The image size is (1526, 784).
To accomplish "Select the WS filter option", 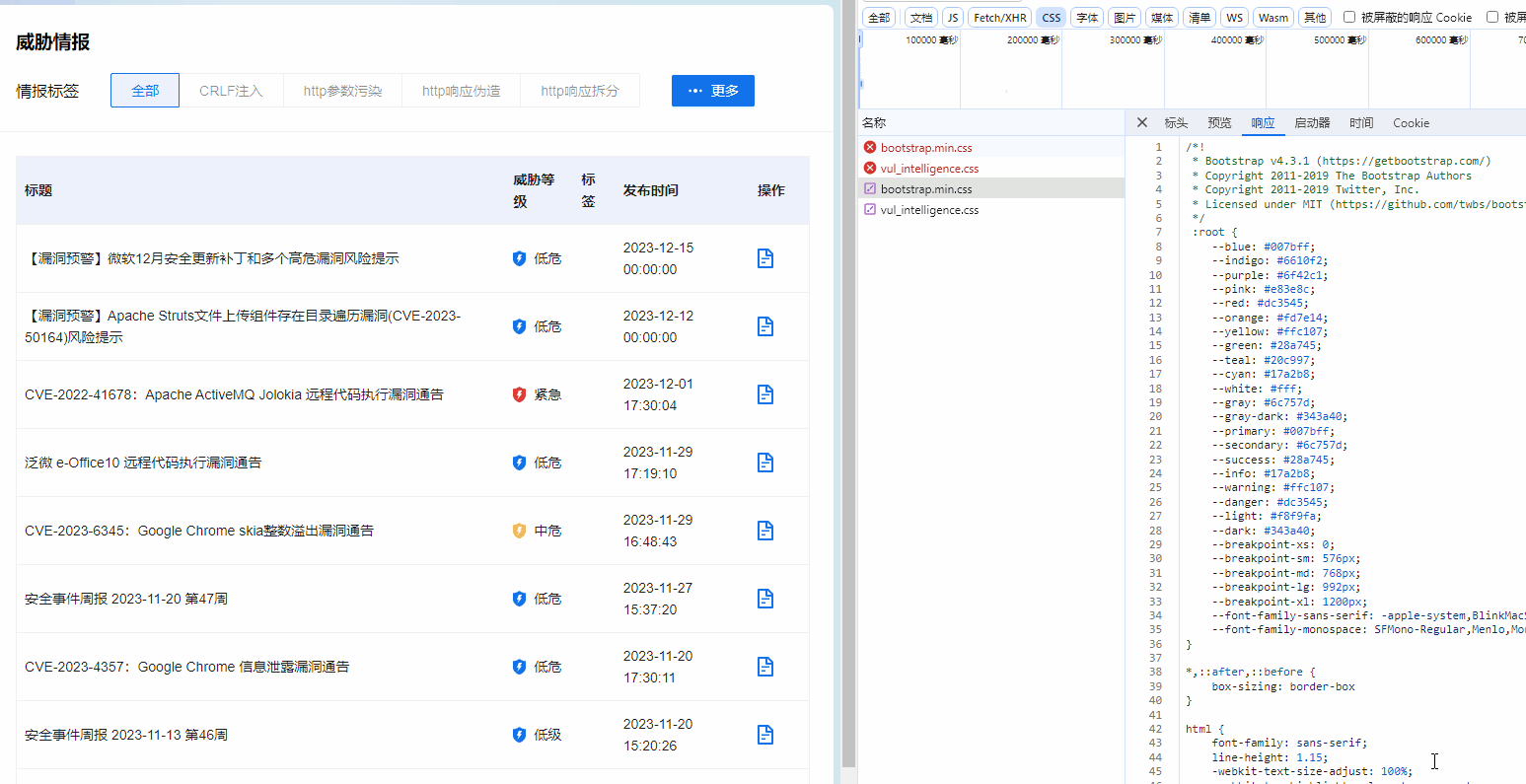I will tap(1234, 17).
